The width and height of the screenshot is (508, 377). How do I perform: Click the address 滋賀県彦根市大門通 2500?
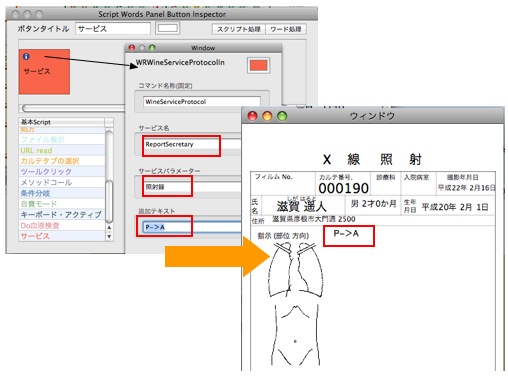(314, 219)
